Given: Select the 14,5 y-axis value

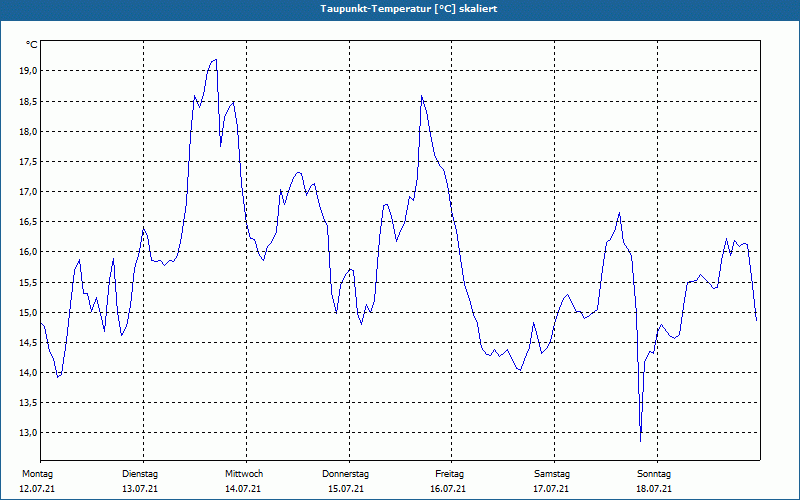Looking at the screenshot, I should 28,342.
